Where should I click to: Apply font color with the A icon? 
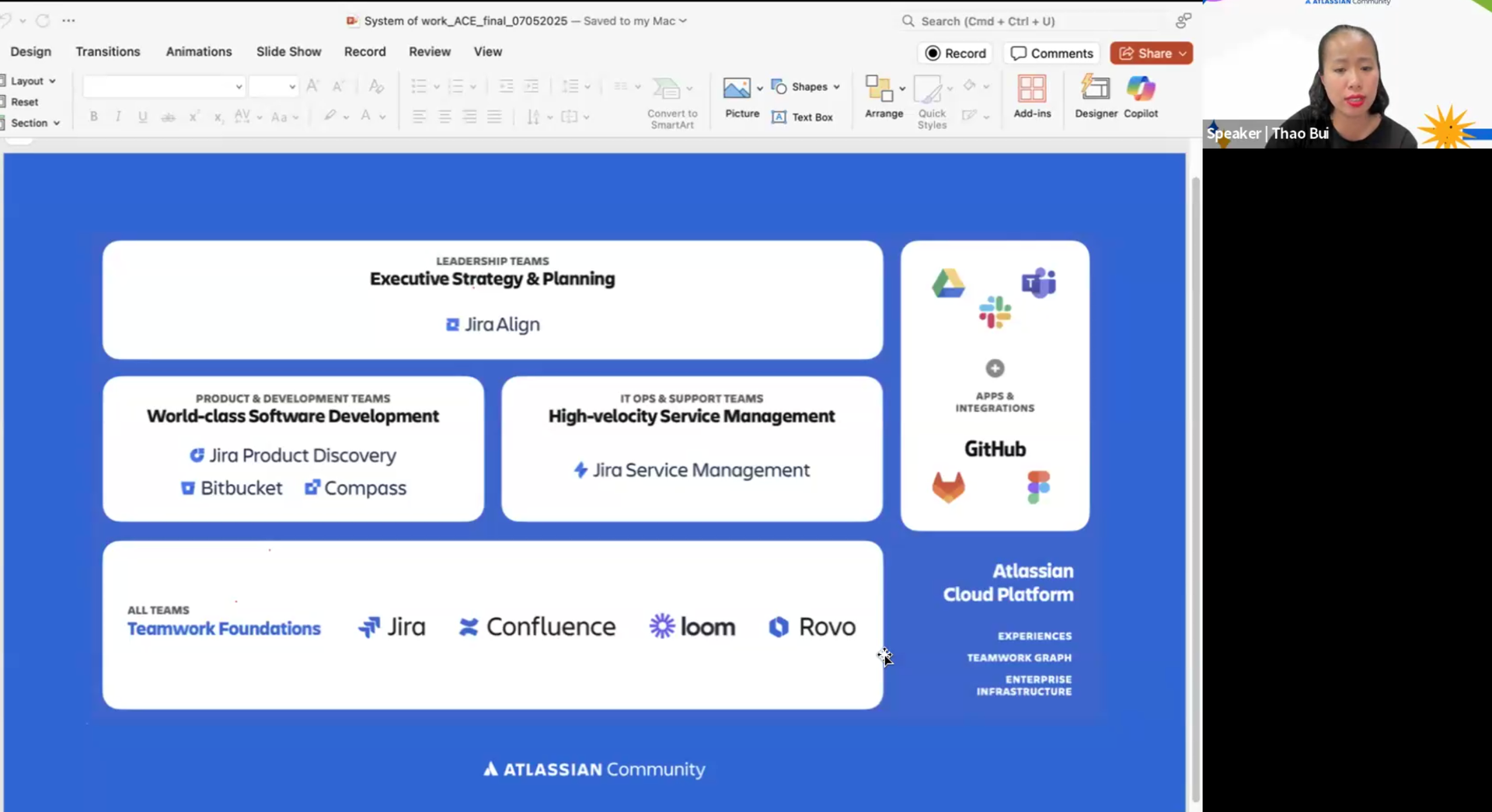365,116
